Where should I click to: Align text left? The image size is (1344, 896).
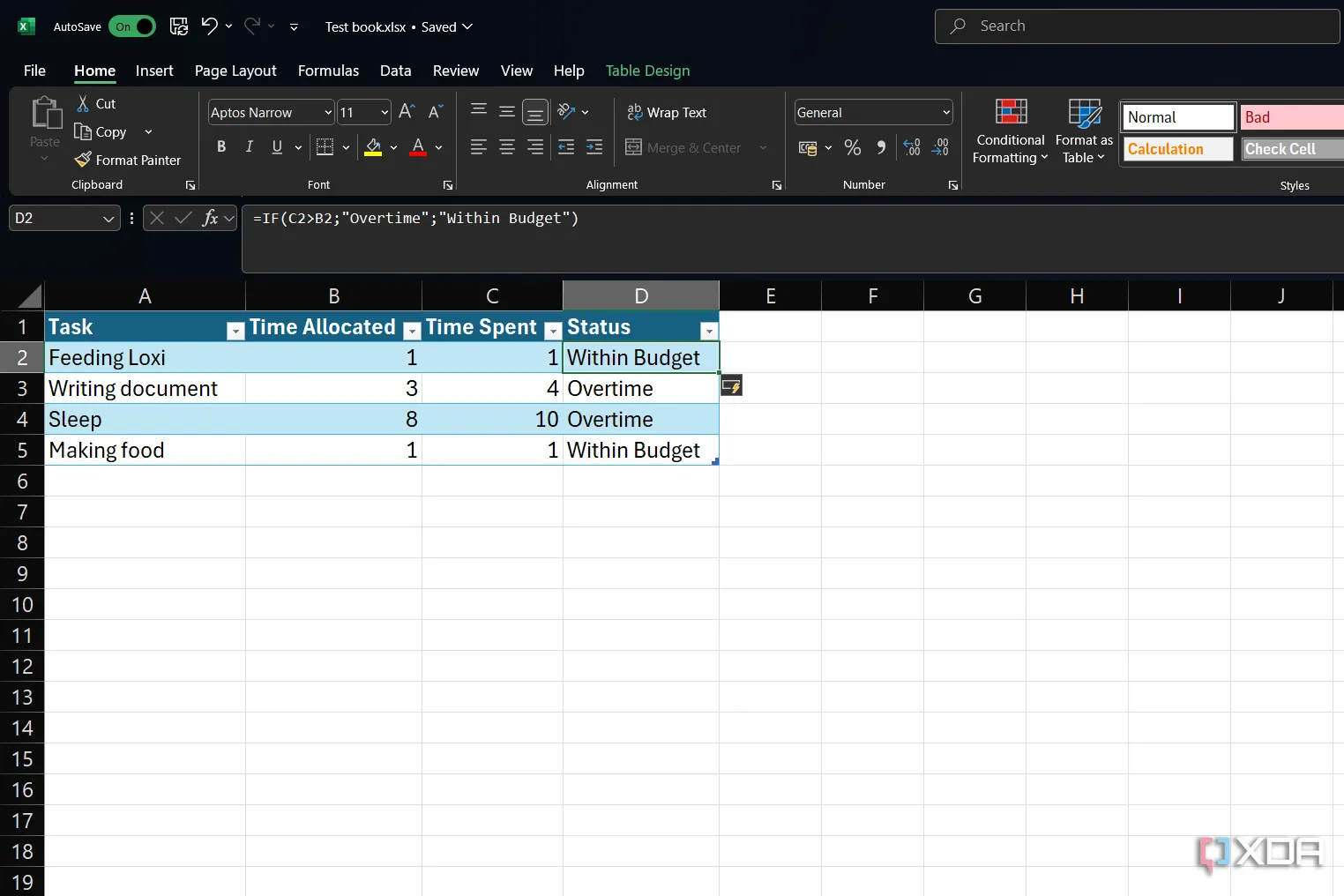pyautogui.click(x=479, y=147)
